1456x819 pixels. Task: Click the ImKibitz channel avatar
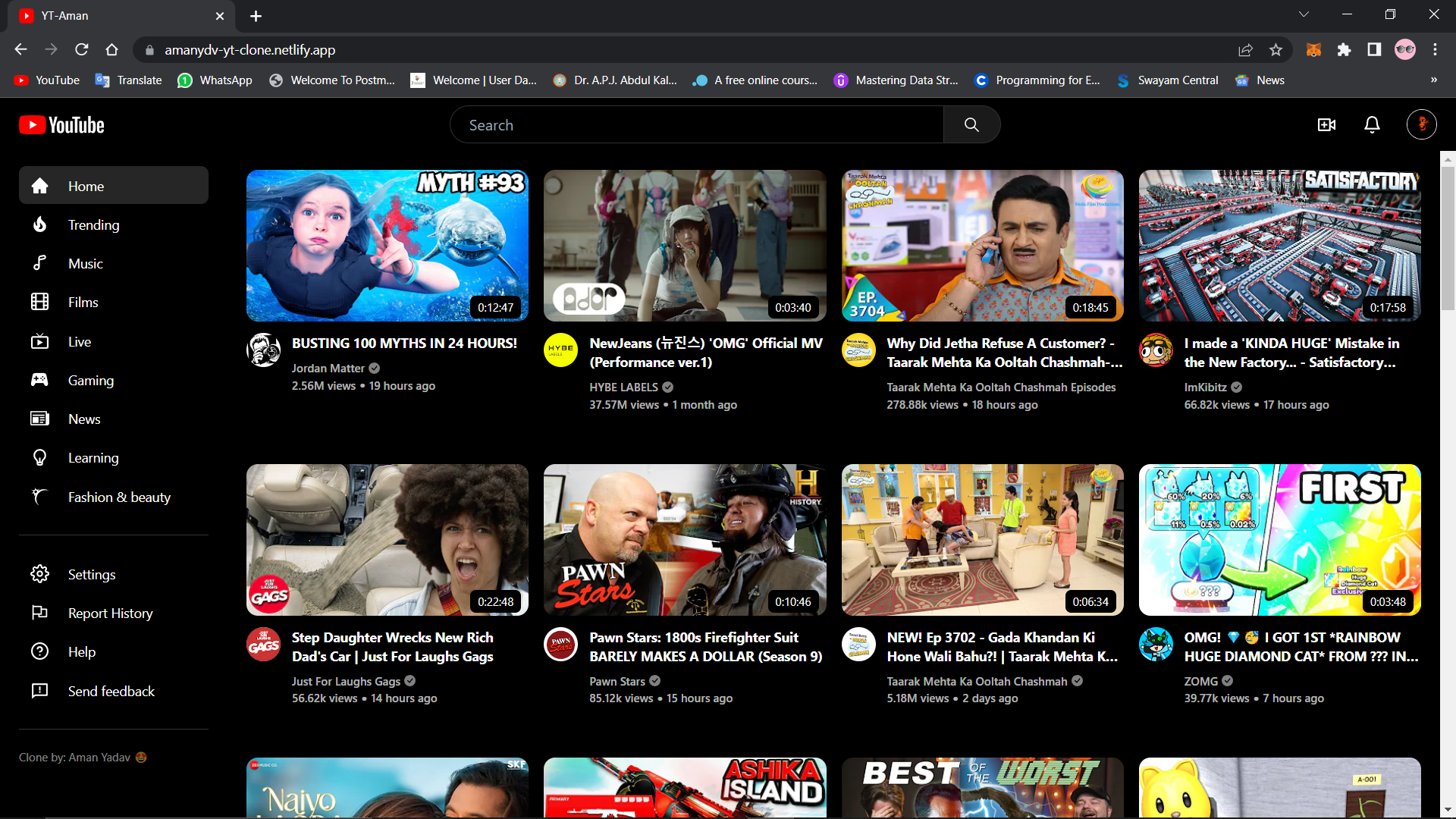point(1156,350)
